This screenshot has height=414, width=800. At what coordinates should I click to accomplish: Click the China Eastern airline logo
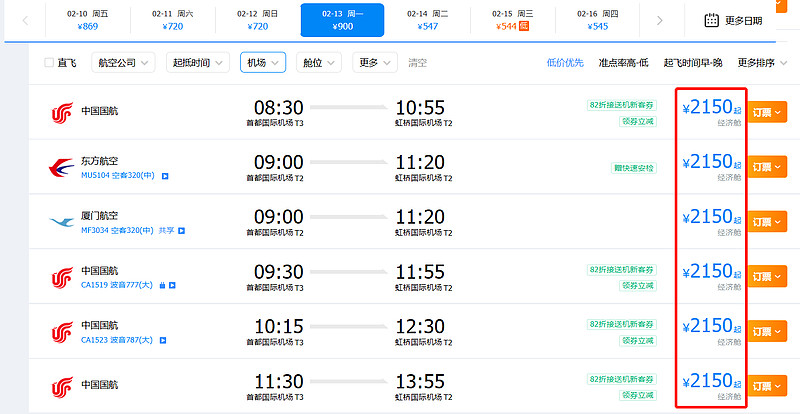click(61, 167)
